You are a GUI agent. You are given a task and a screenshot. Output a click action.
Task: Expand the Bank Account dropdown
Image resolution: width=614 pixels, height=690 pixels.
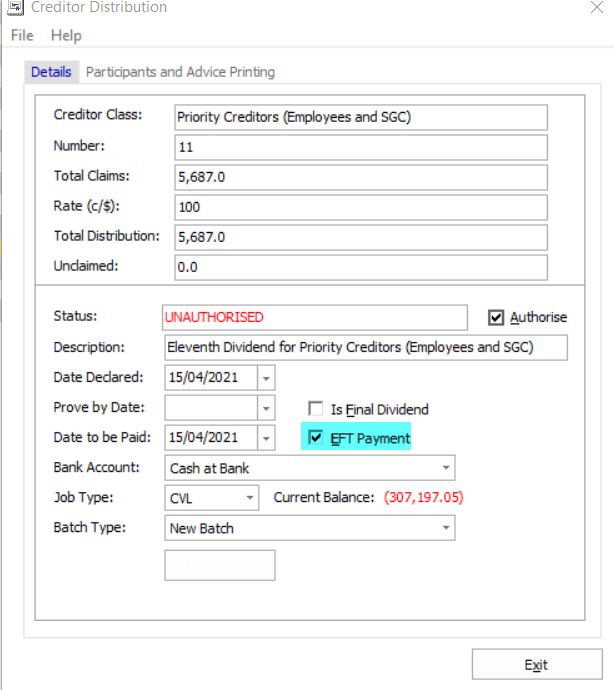point(444,468)
